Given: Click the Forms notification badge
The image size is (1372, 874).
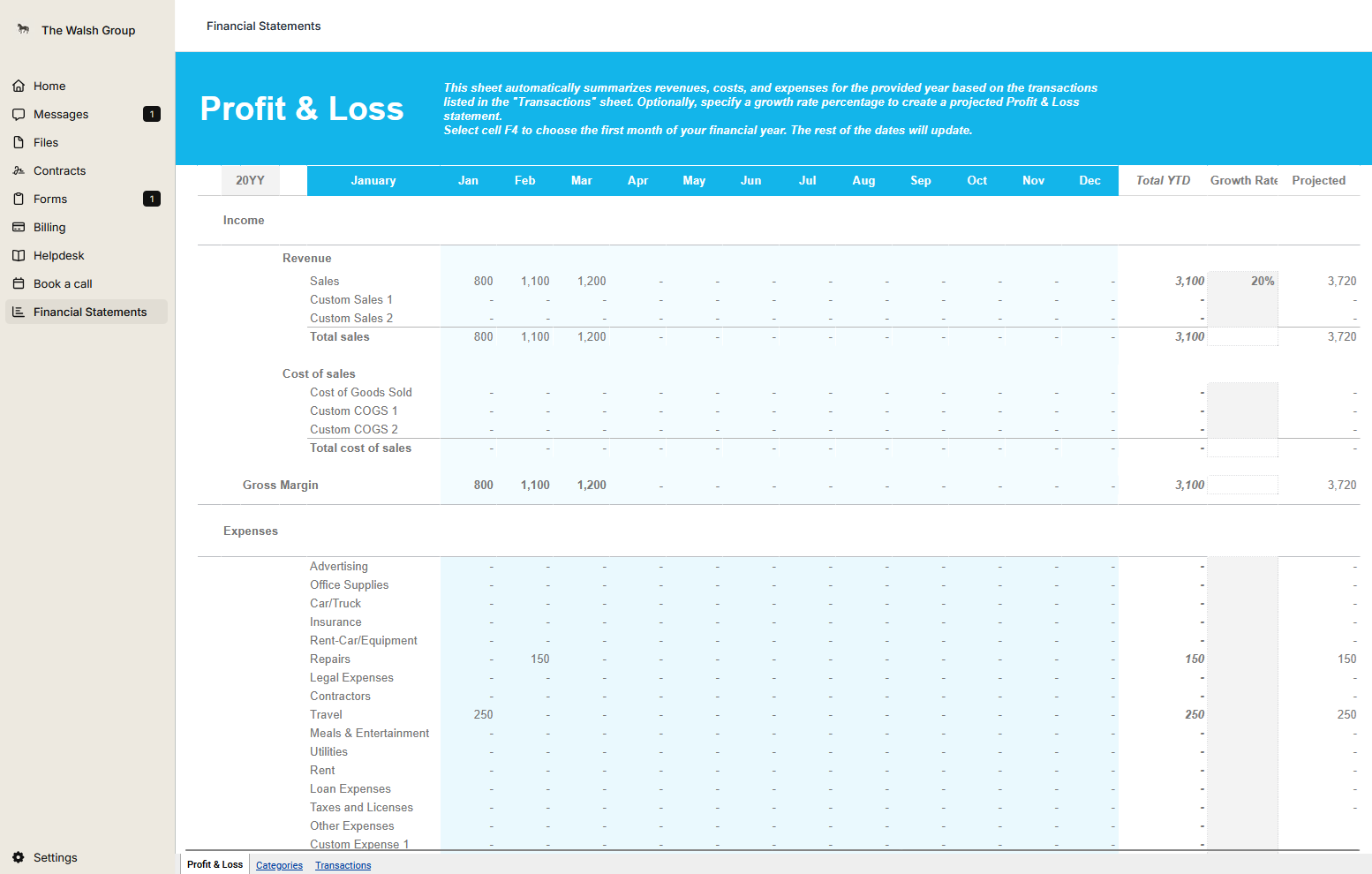Looking at the screenshot, I should 152,199.
